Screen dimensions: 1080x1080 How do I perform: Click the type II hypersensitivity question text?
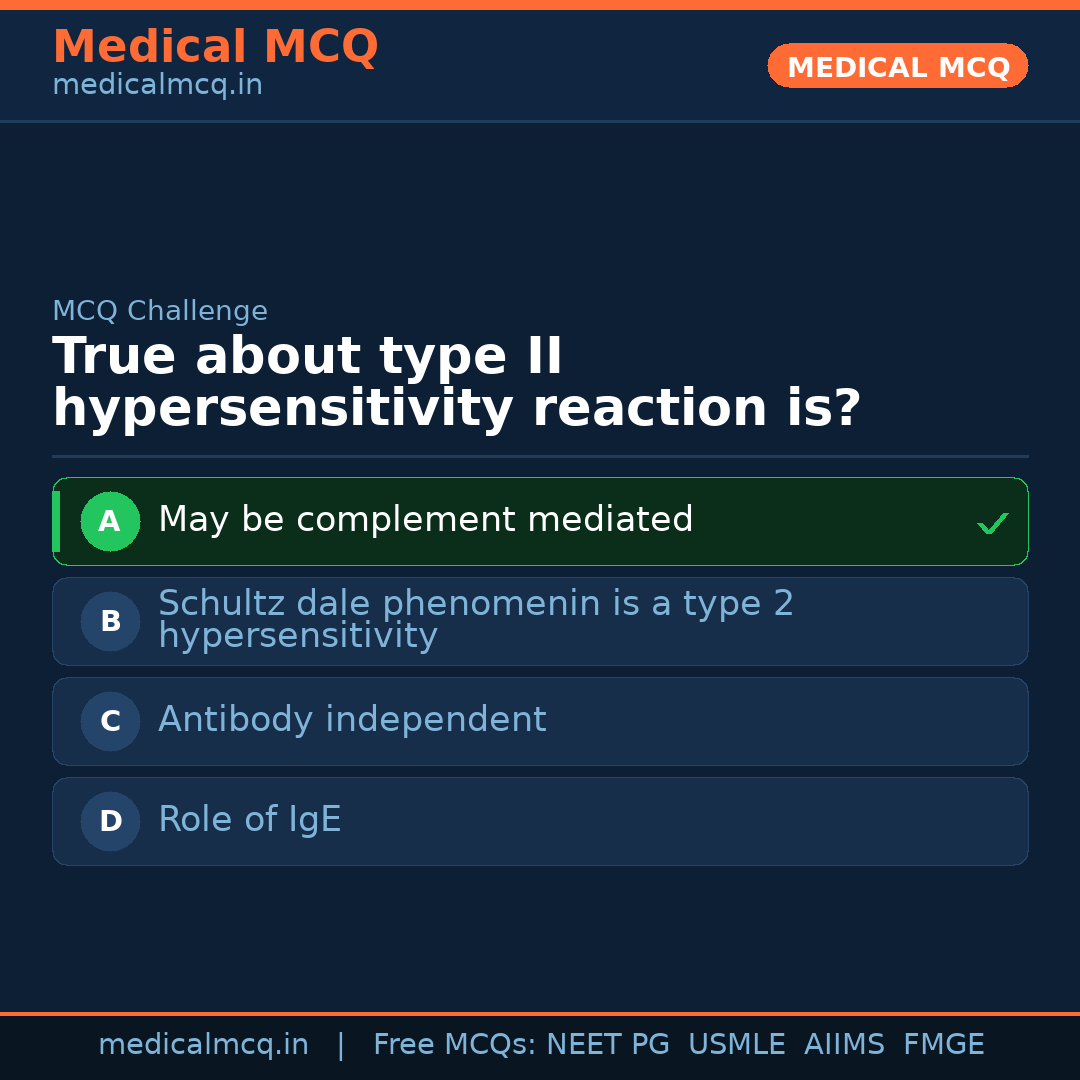tap(456, 383)
